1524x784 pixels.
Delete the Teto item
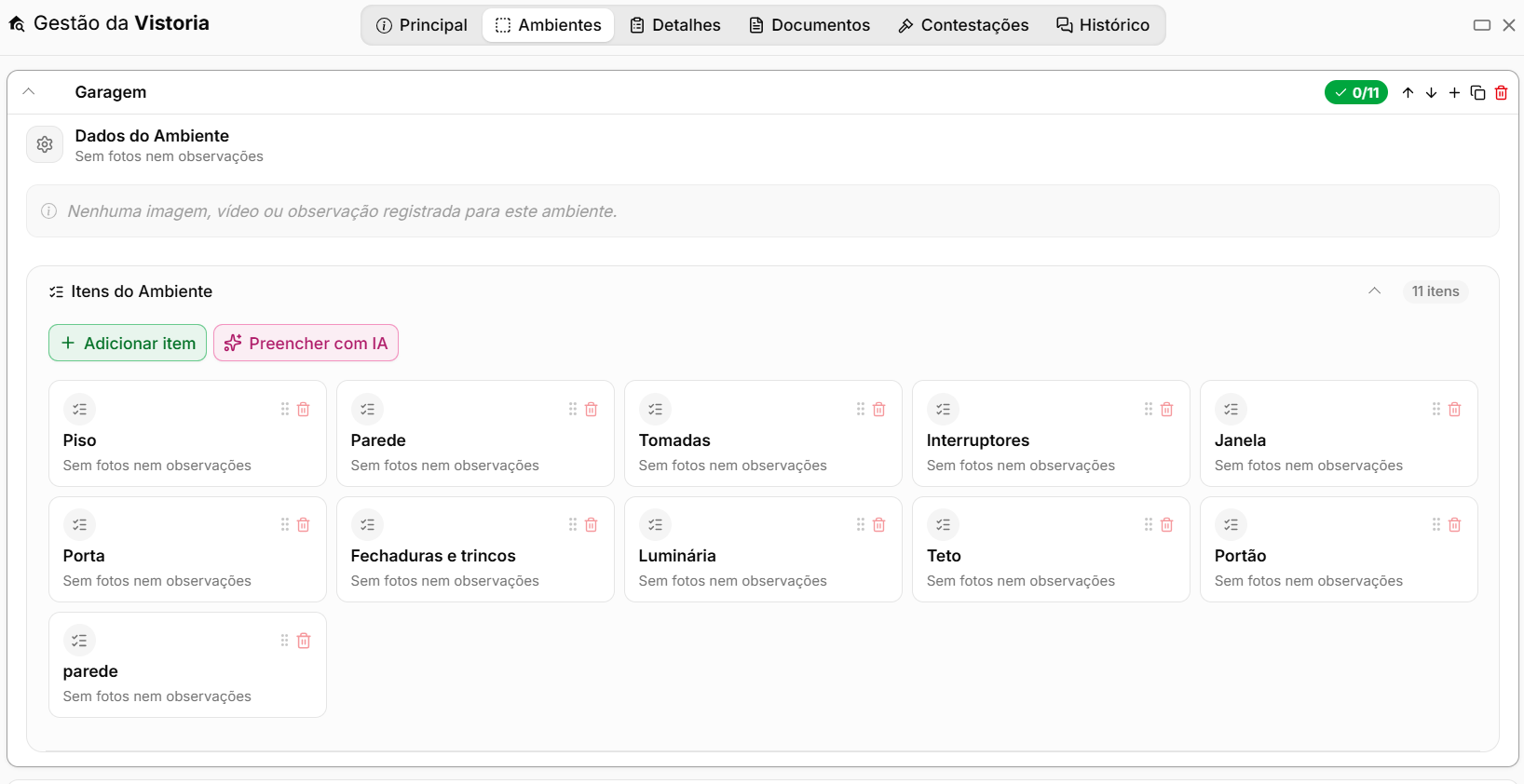click(x=1167, y=524)
